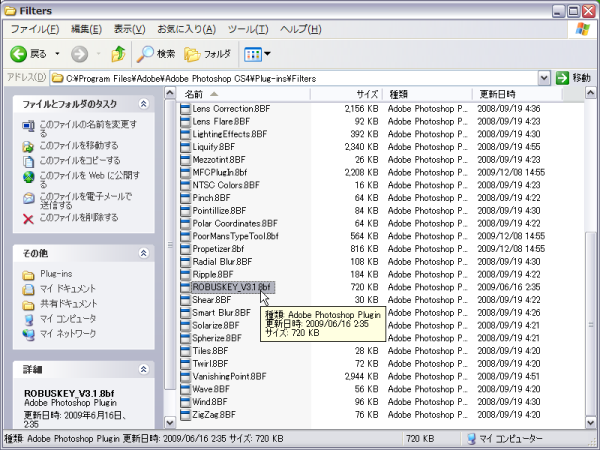Open マイ ドキュメント in sidebar
The width and height of the screenshot is (600, 450).
(68, 289)
